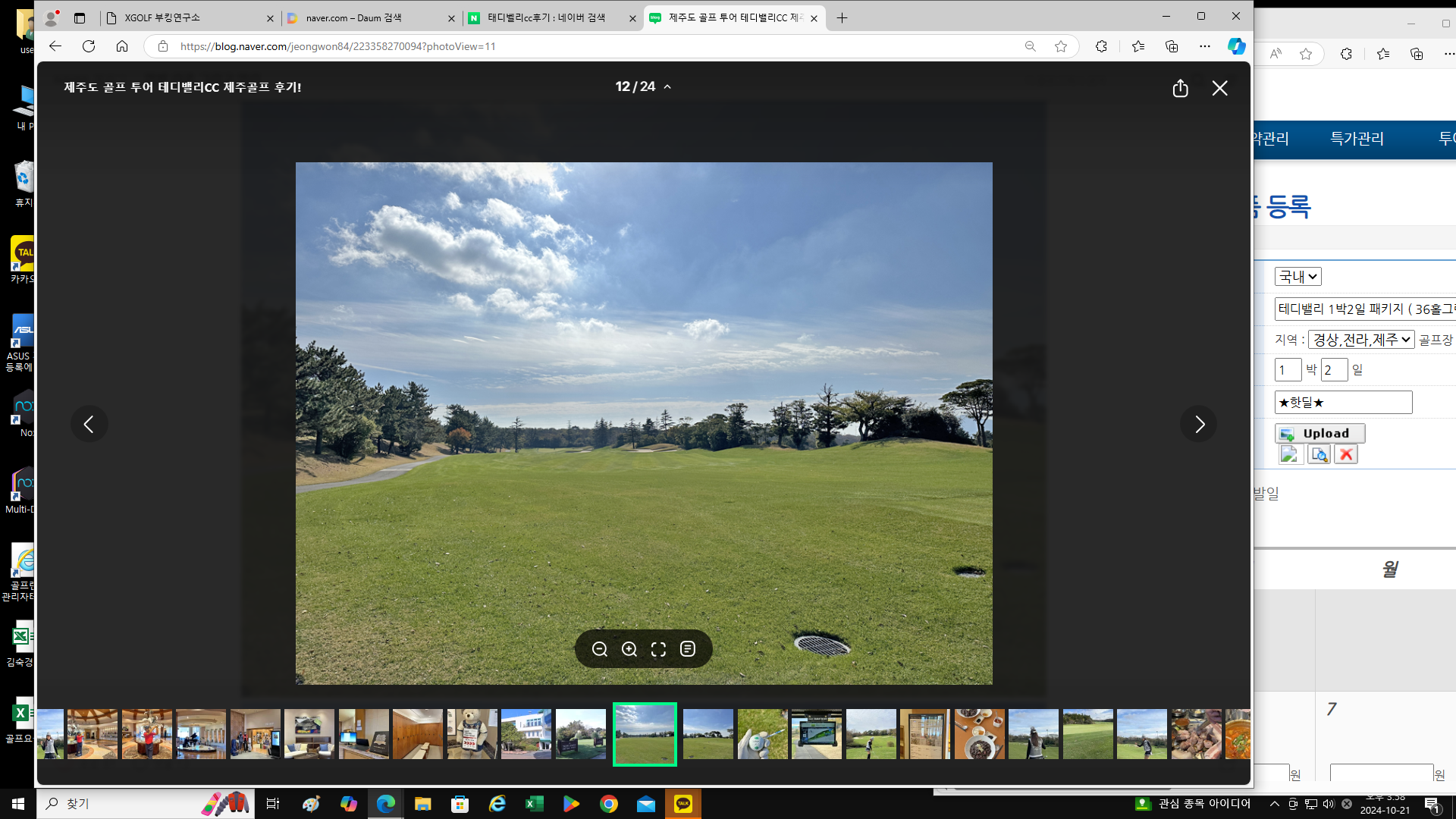Screen dimensions: 1456x819
Task: Click Upload button in background window
Action: pyautogui.click(x=1320, y=433)
